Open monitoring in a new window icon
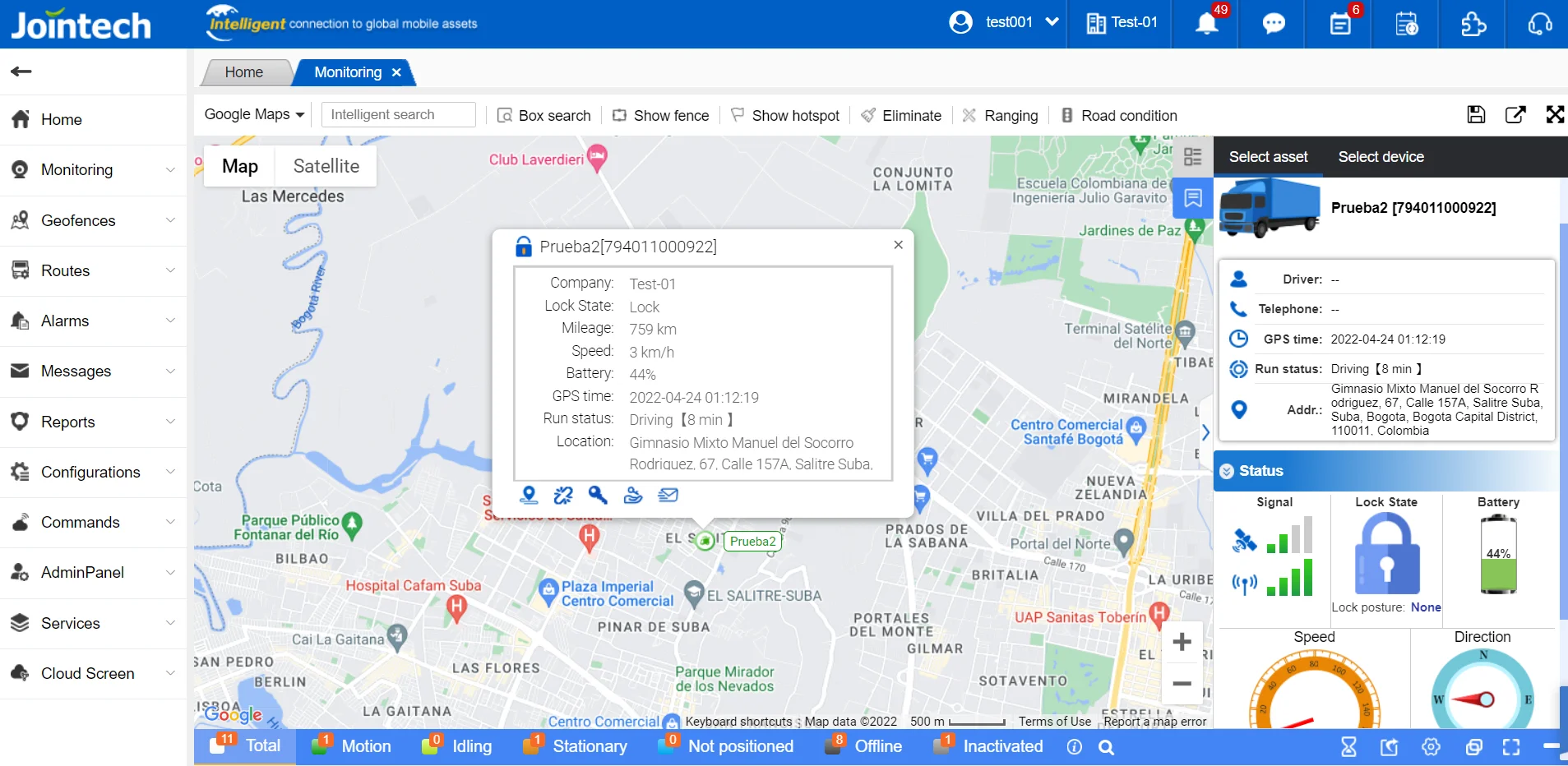This screenshot has height=766, width=1568. (1515, 114)
